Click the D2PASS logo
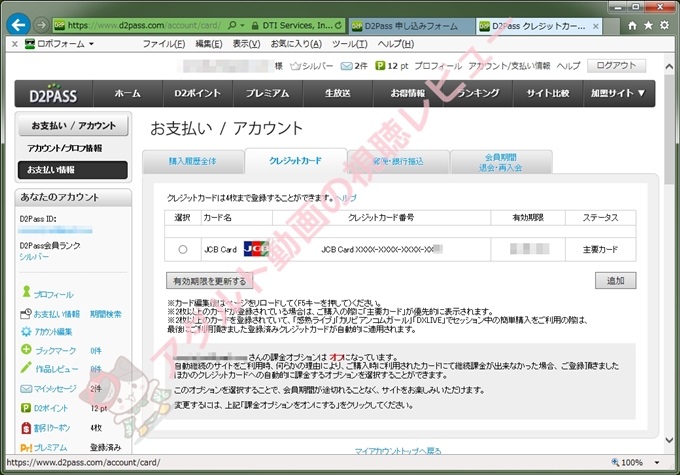This screenshot has height=475, width=680. (x=53, y=94)
